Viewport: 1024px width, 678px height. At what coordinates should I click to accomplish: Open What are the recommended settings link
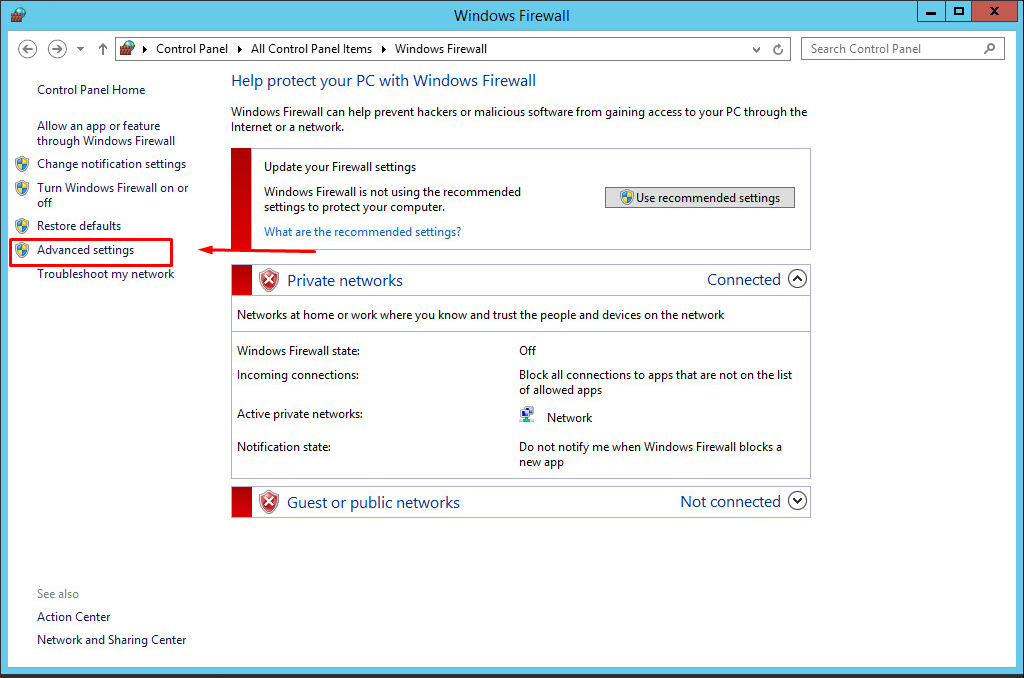[x=362, y=232]
